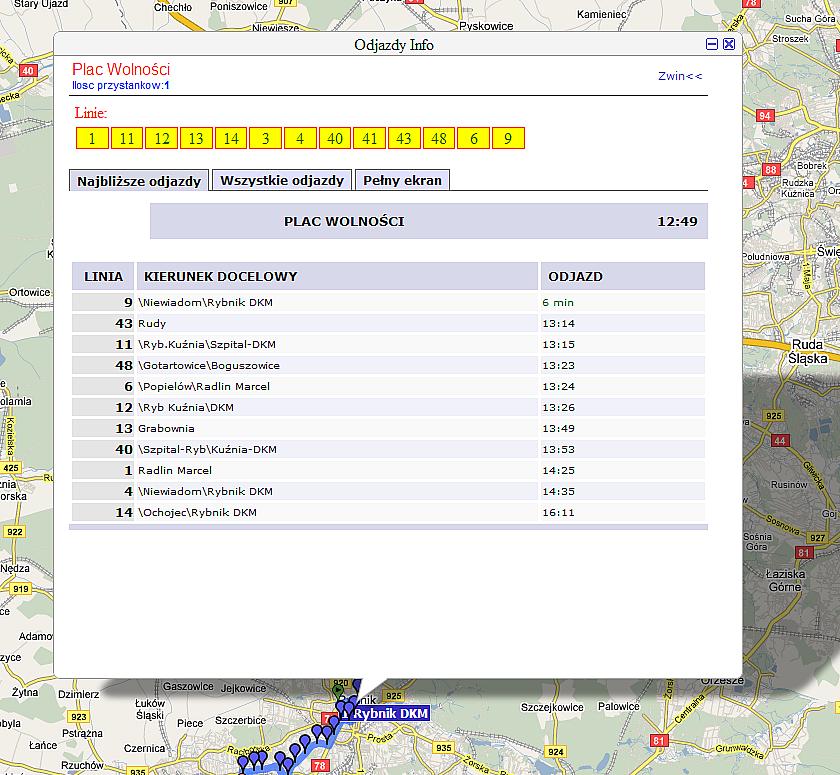The width and height of the screenshot is (840, 775).
Task: Click road 78 shield near the bottom of the map
Action: pyautogui.click(x=320, y=765)
